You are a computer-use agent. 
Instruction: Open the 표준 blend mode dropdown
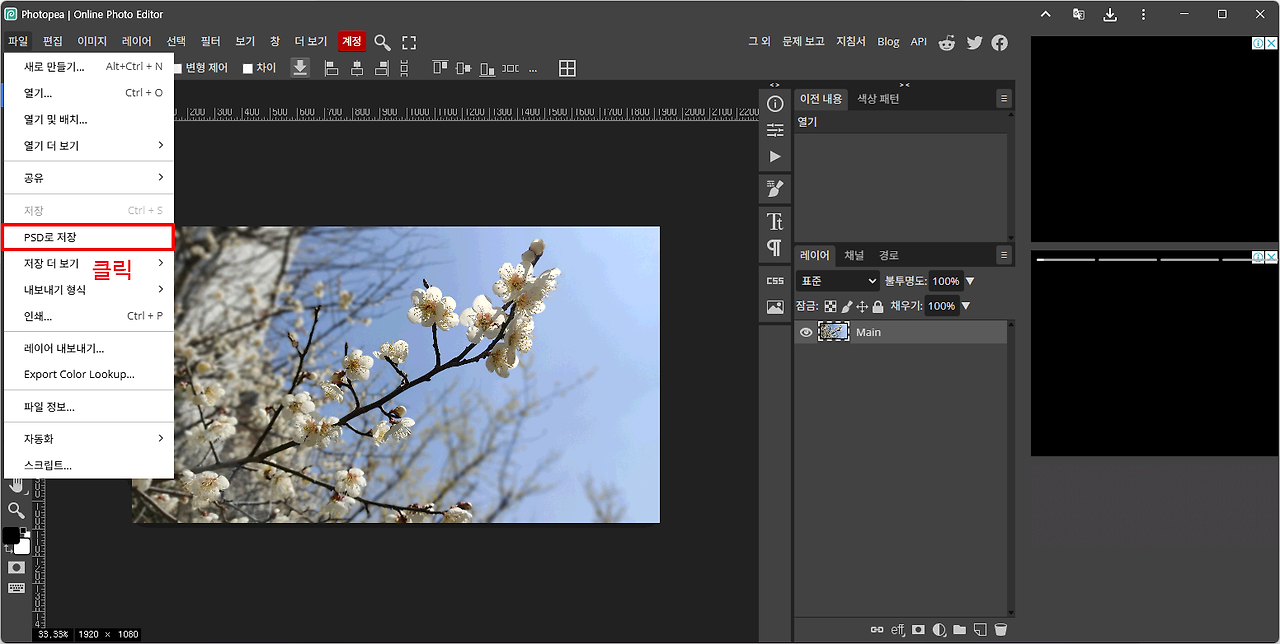pos(838,281)
